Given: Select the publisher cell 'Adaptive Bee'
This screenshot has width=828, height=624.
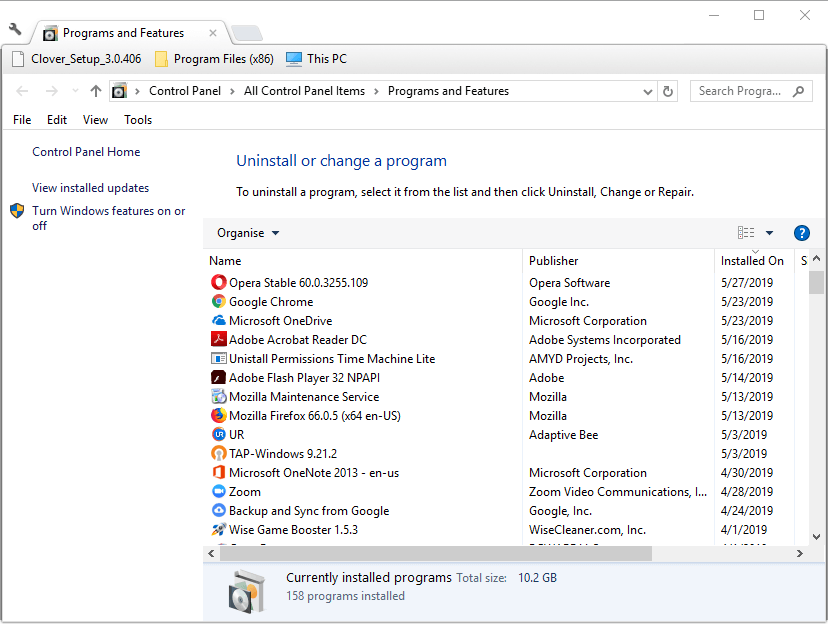Looking at the screenshot, I should pos(563,434).
